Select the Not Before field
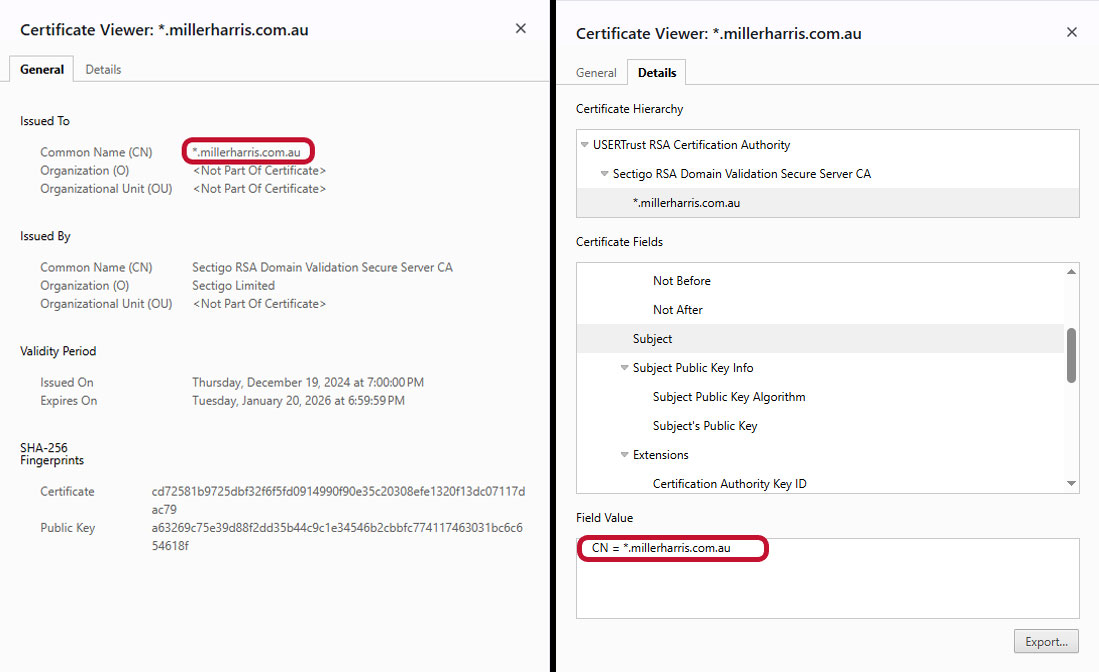Viewport: 1099px width, 672px height. (x=680, y=280)
